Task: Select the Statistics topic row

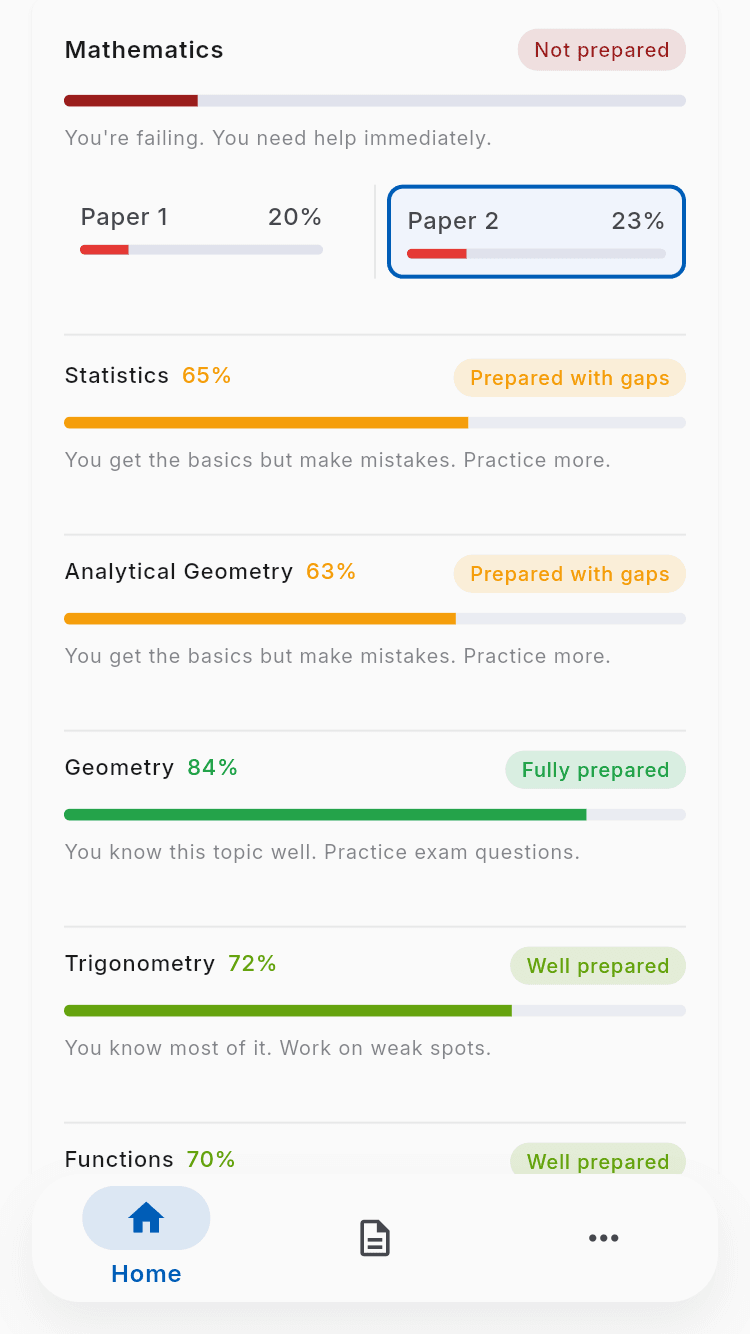Action: 117,375
